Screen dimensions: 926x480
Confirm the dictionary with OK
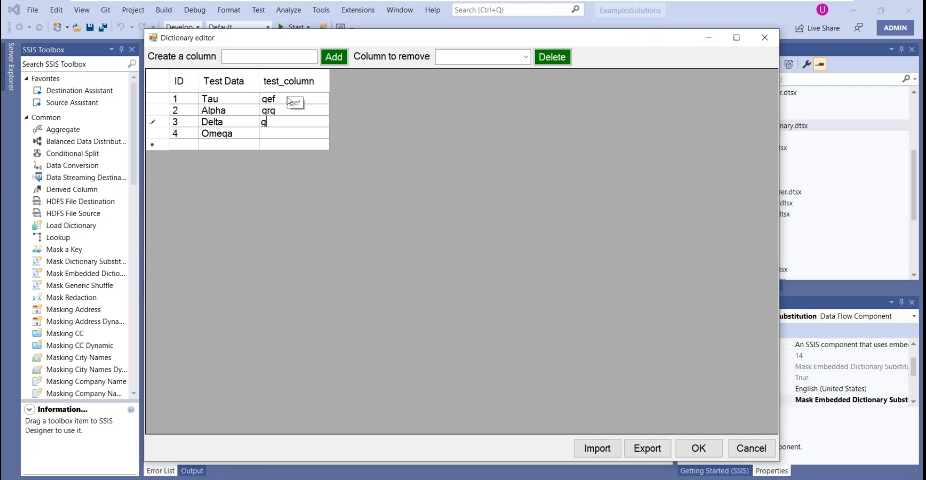click(x=699, y=448)
